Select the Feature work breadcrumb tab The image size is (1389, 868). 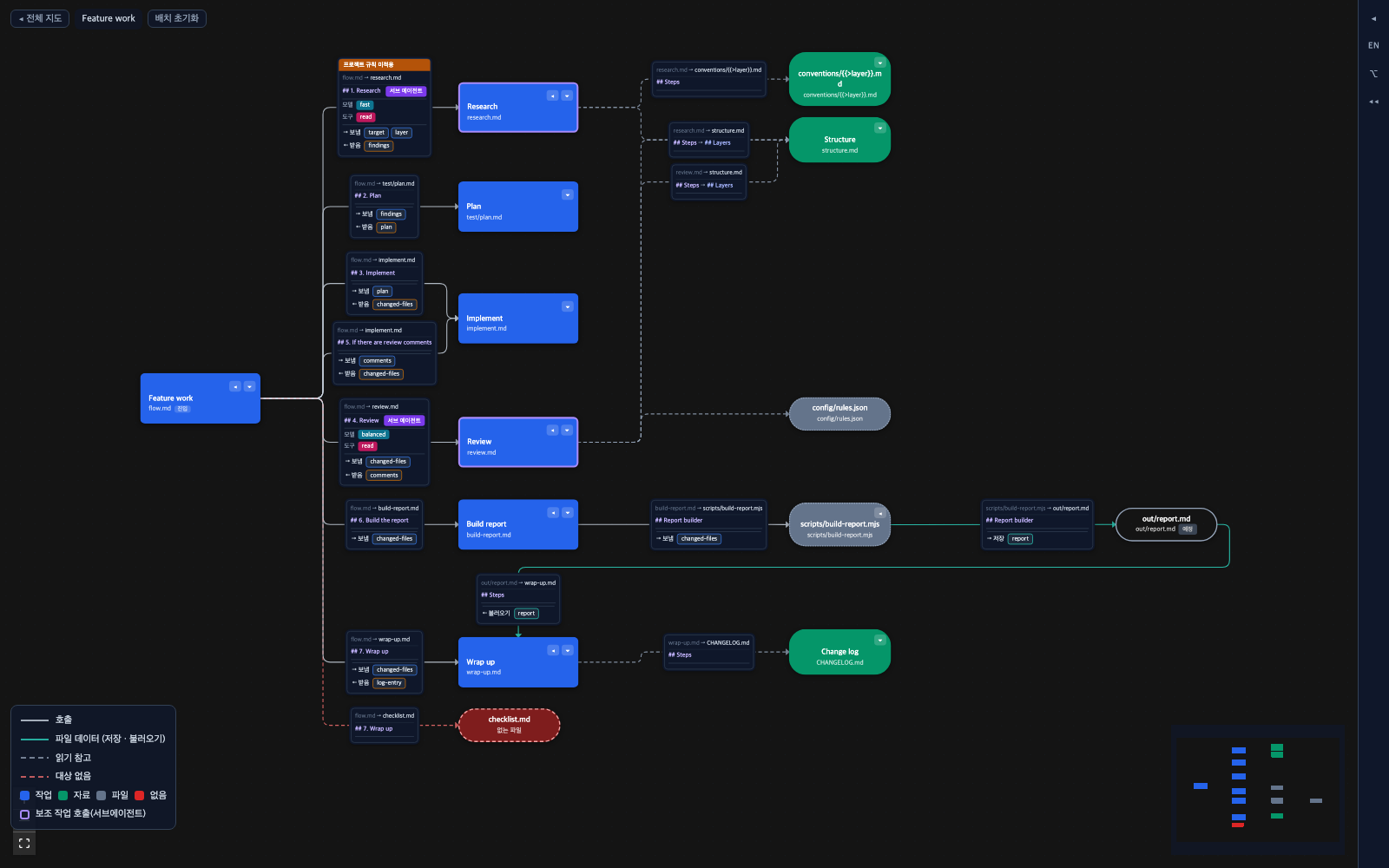pyautogui.click(x=109, y=18)
